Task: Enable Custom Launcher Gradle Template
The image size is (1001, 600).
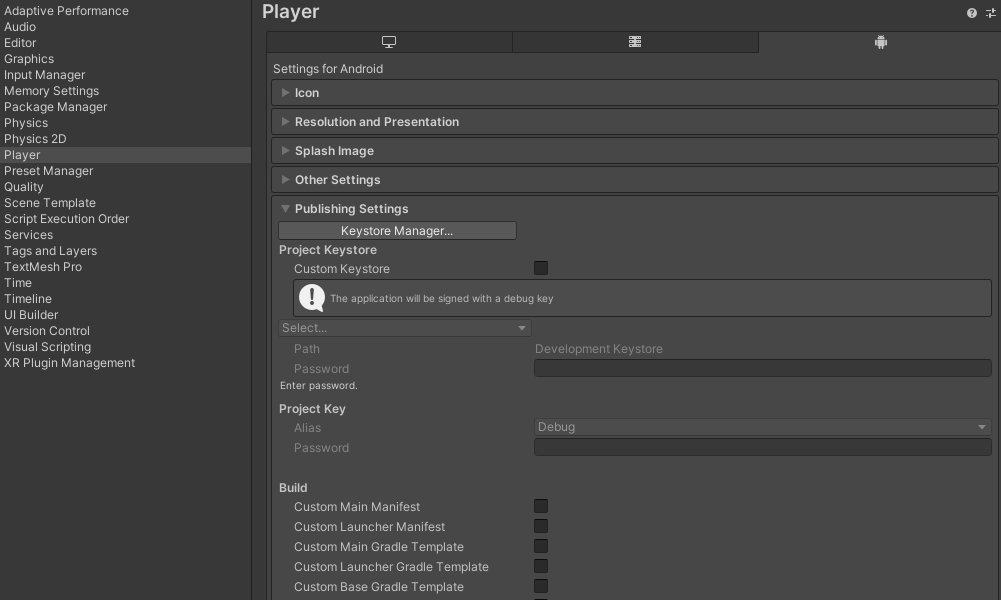Action: click(x=541, y=567)
